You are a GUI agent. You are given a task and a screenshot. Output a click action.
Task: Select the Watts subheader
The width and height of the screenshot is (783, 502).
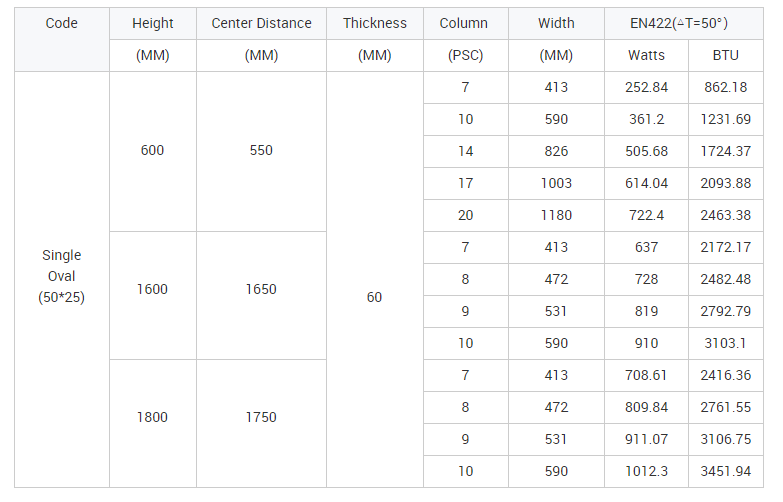click(x=646, y=55)
